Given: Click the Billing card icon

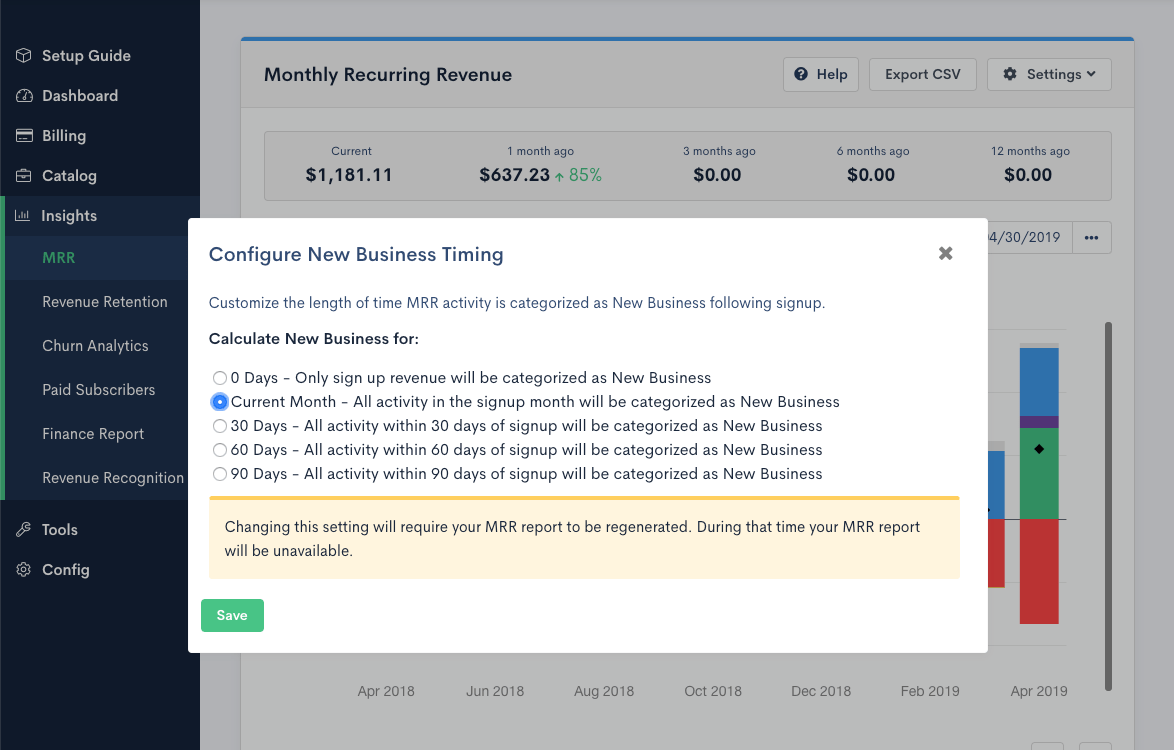Looking at the screenshot, I should [24, 136].
